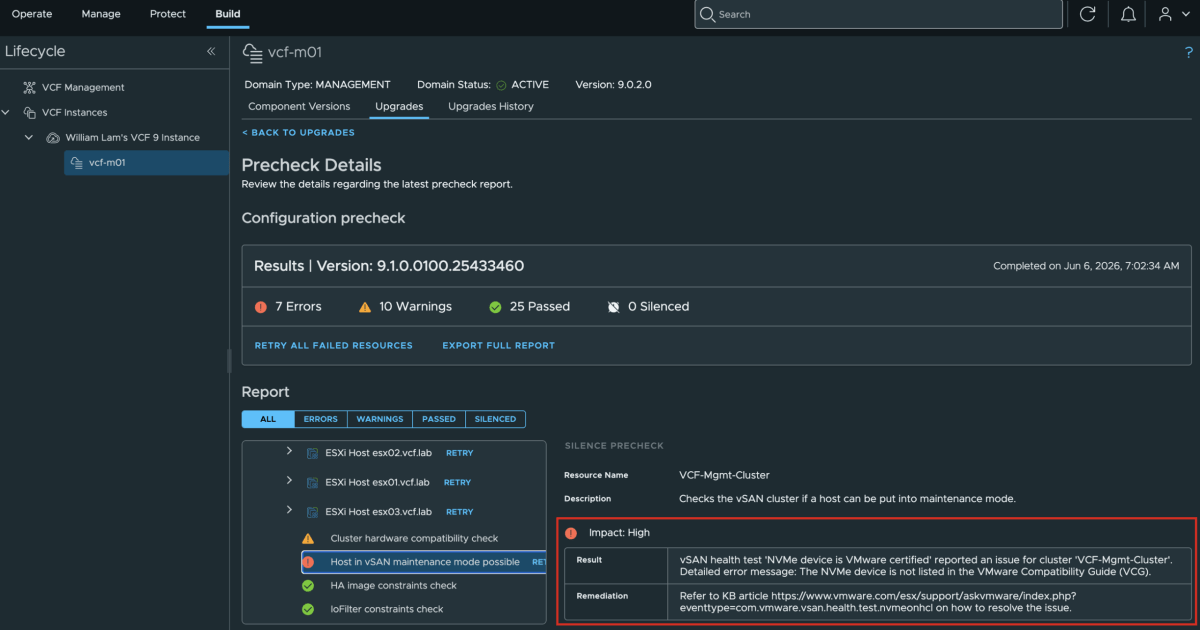This screenshot has height=630, width=1200.
Task: Click error icon for Host in vSAN maintenance mode
Action: pos(308,562)
